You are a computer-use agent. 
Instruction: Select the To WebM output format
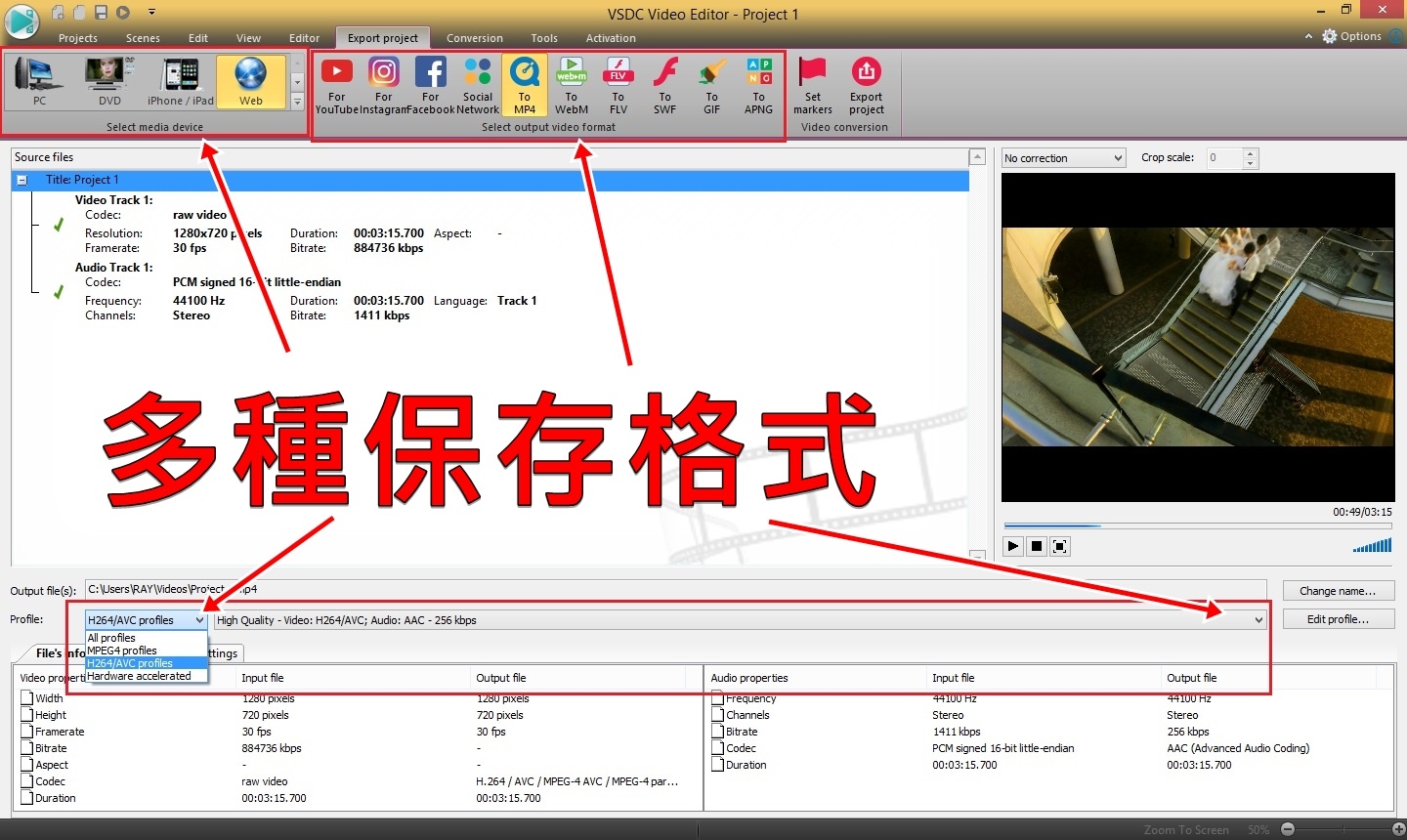pos(572,85)
